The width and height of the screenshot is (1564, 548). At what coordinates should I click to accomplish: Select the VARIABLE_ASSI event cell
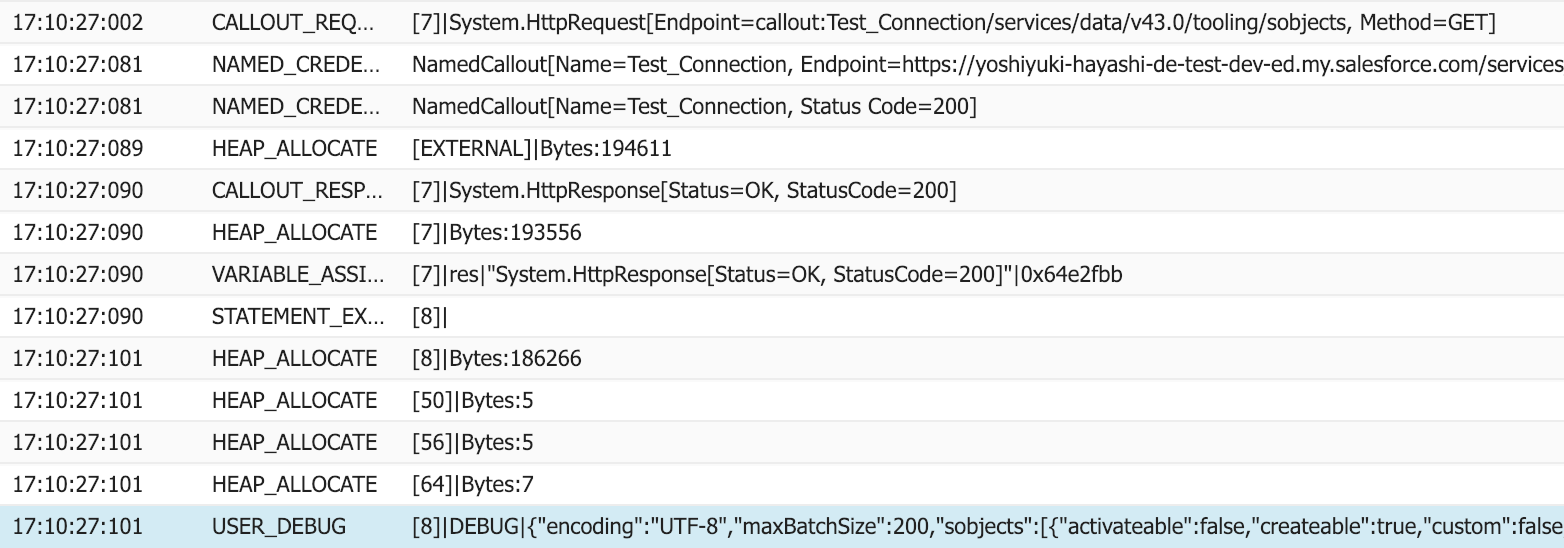point(295,275)
